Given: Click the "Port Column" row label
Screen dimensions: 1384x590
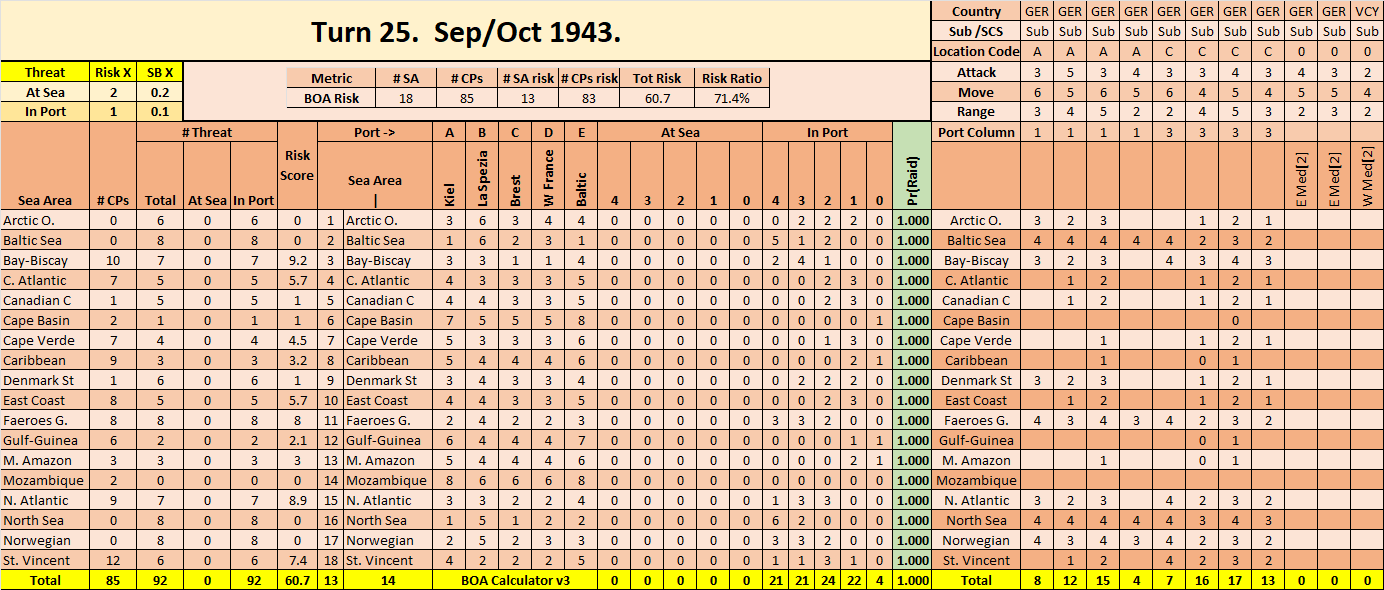Looking at the screenshot, I should tap(976, 132).
